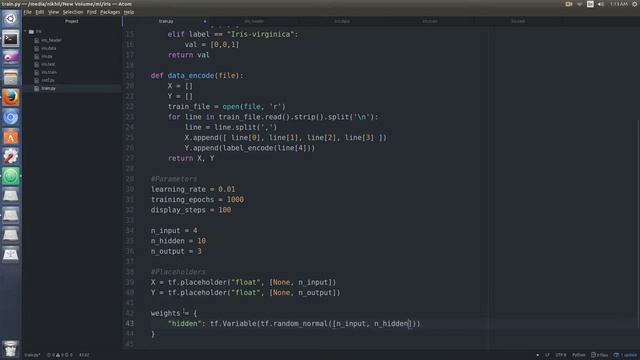Open iris.test in the project tree
This screenshot has width=640, height=360.
tap(48, 64)
